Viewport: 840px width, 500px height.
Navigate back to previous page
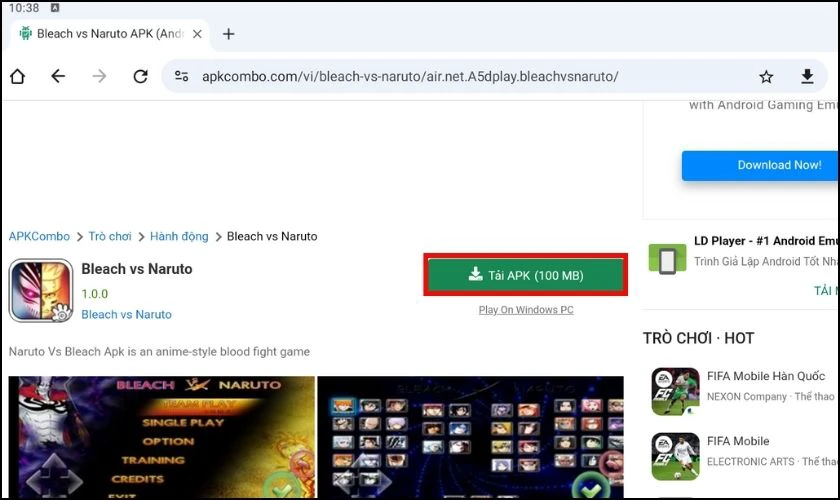click(x=58, y=77)
